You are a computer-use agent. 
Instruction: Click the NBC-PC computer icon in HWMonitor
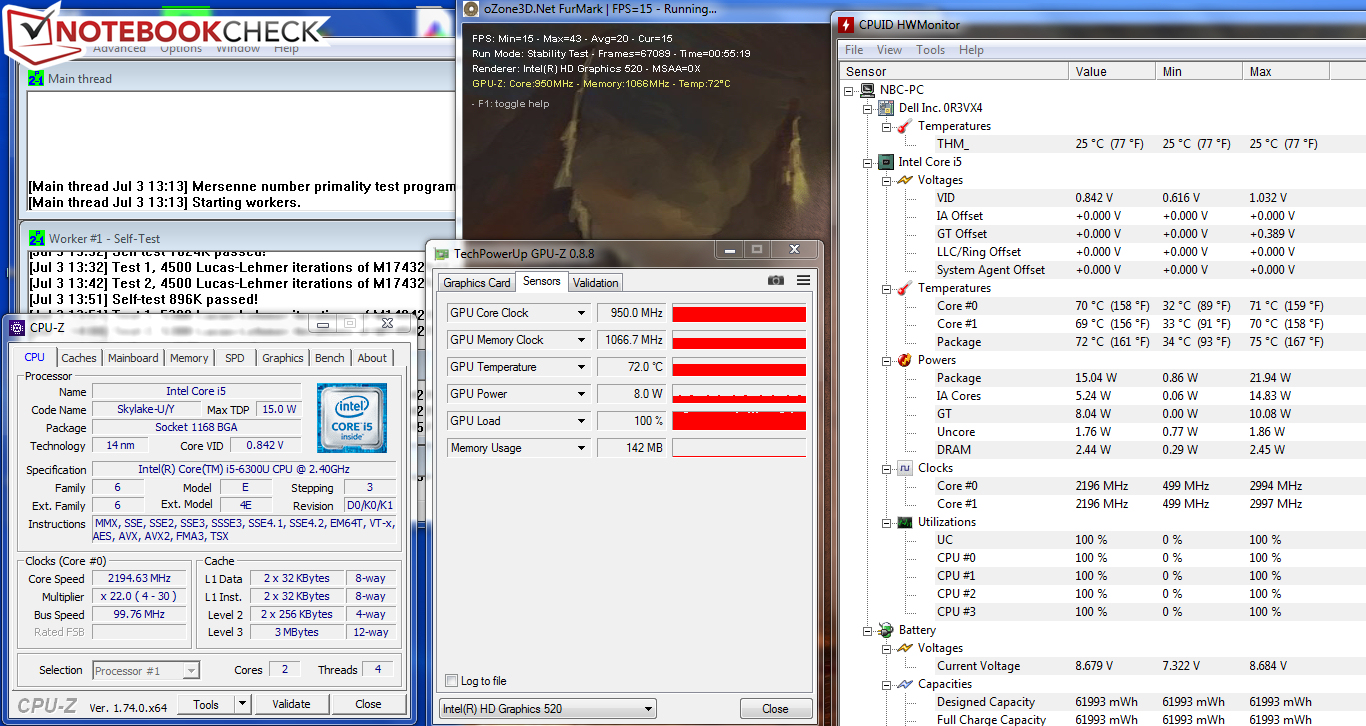tap(869, 90)
